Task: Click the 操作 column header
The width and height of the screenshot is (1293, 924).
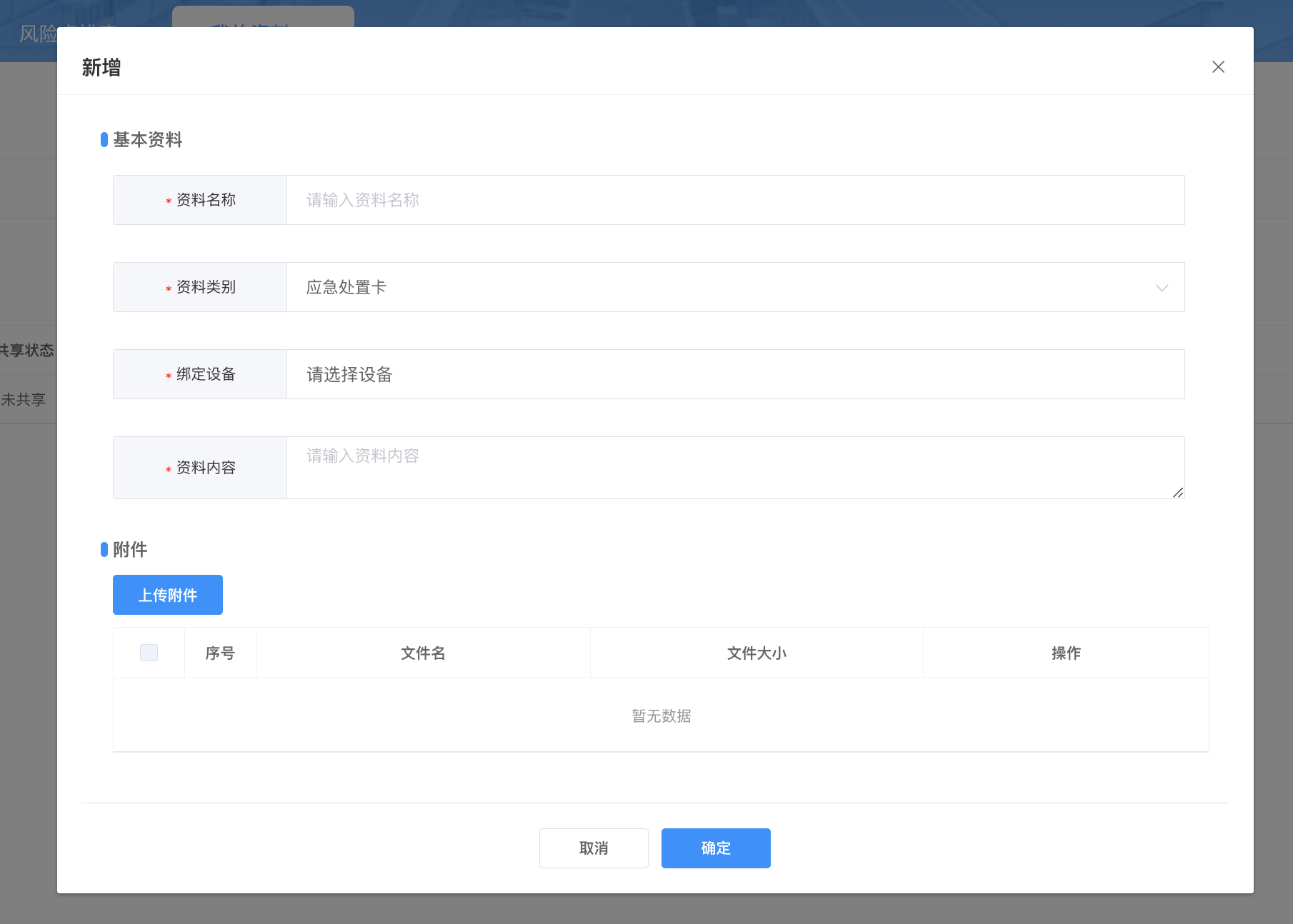Action: (1066, 653)
